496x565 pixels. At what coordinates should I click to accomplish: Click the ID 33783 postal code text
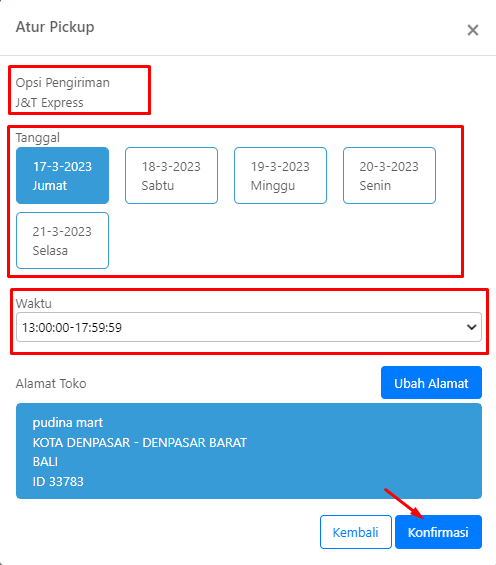click(x=58, y=481)
